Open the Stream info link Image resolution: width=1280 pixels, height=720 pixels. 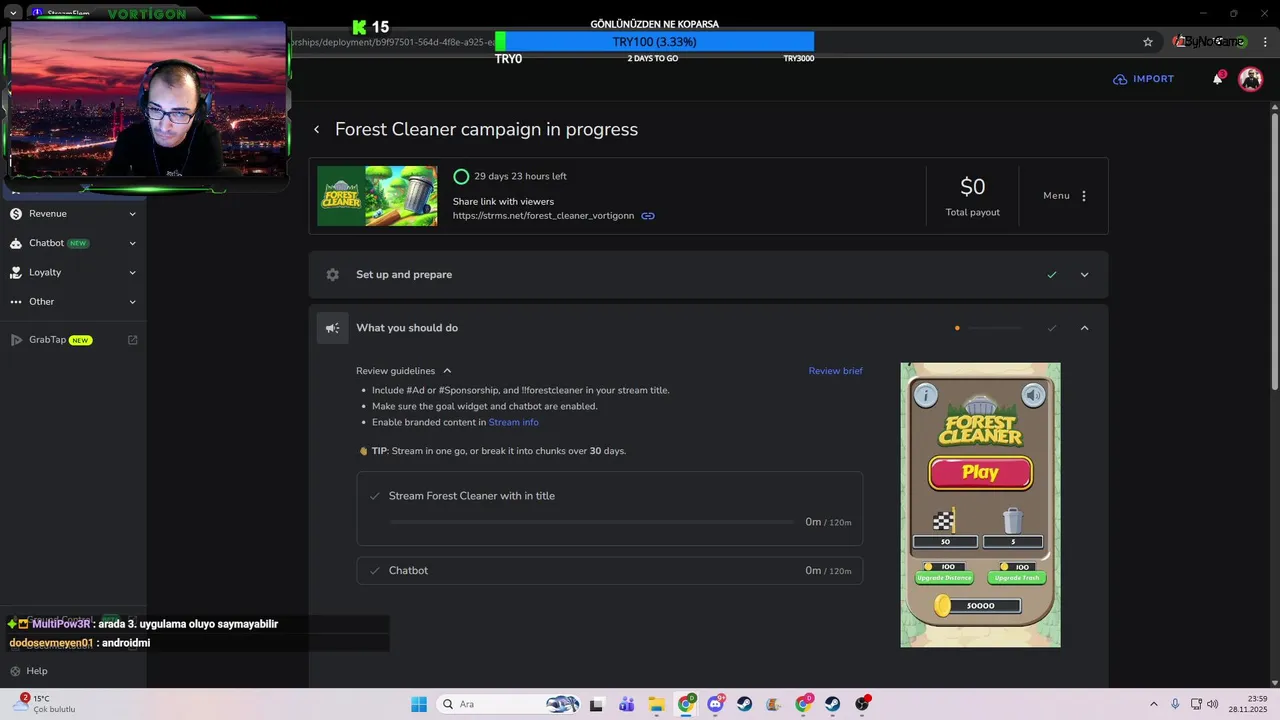pos(513,422)
